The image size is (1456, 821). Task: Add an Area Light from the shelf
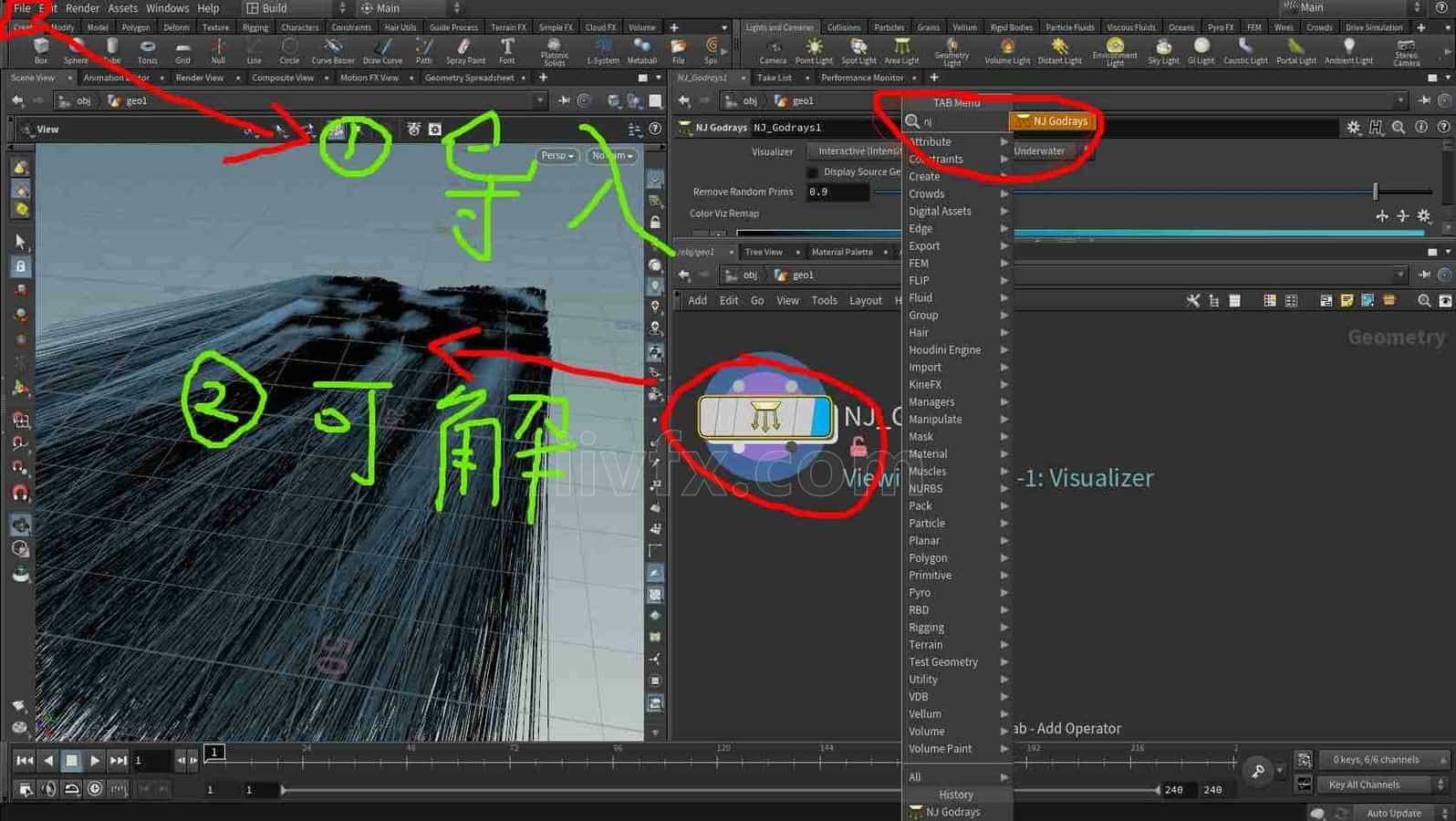[901, 51]
